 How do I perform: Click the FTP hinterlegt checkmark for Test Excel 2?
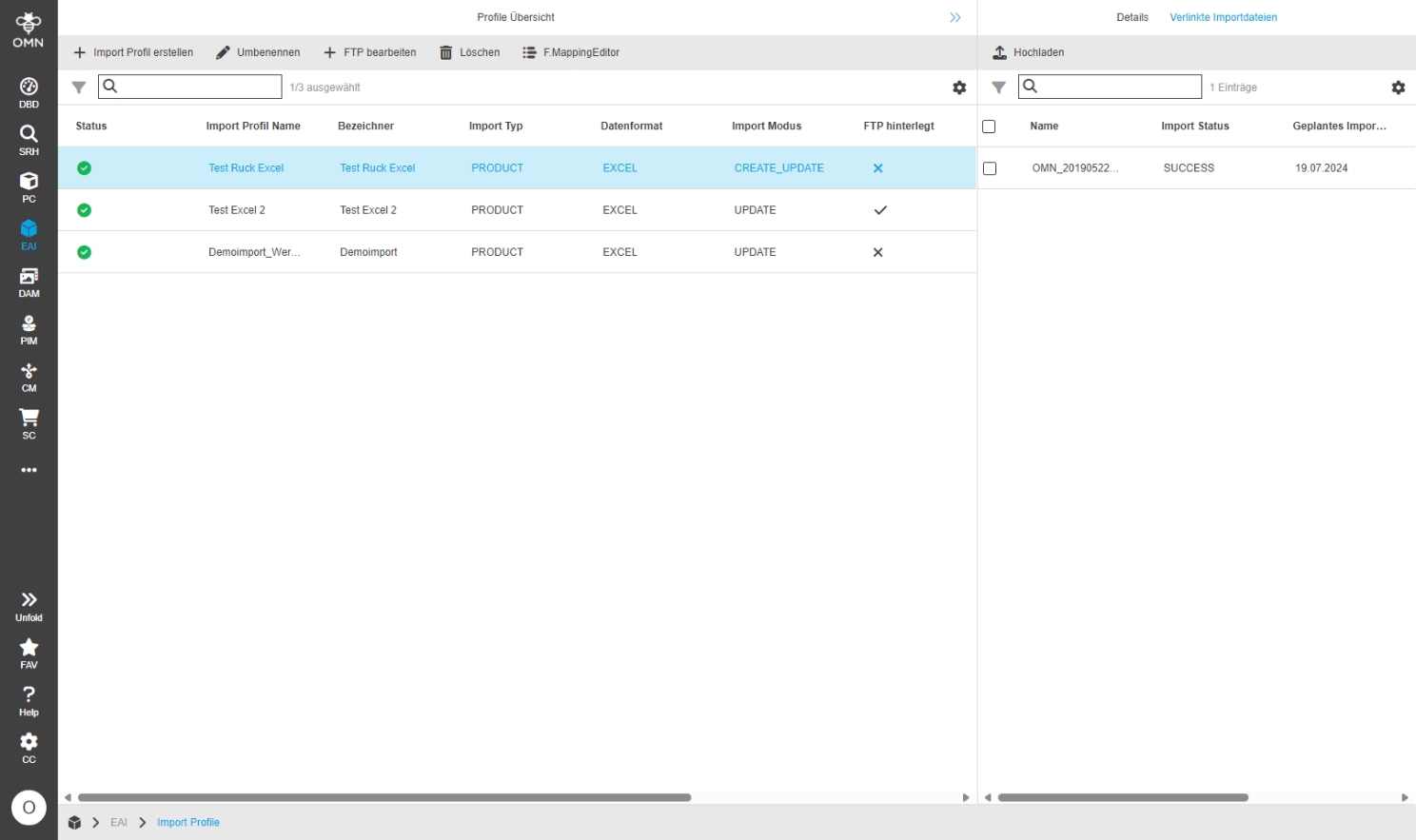click(880, 210)
